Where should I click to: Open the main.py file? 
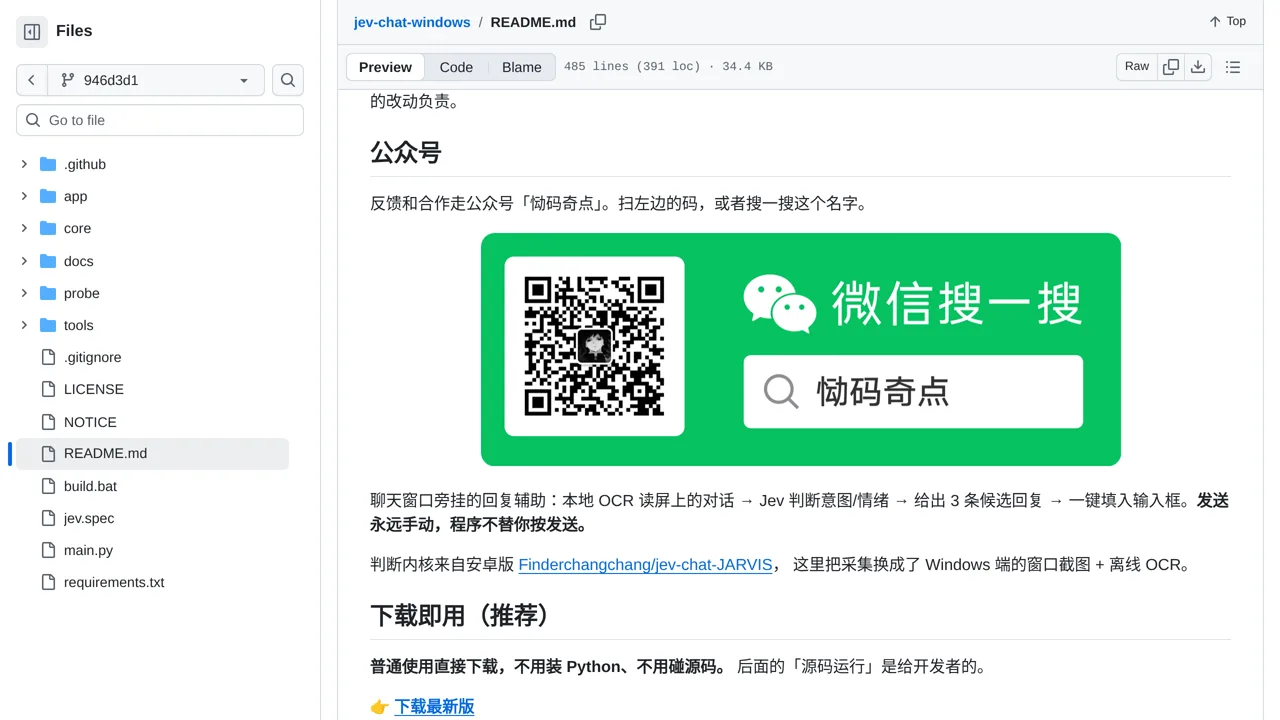click(88, 550)
